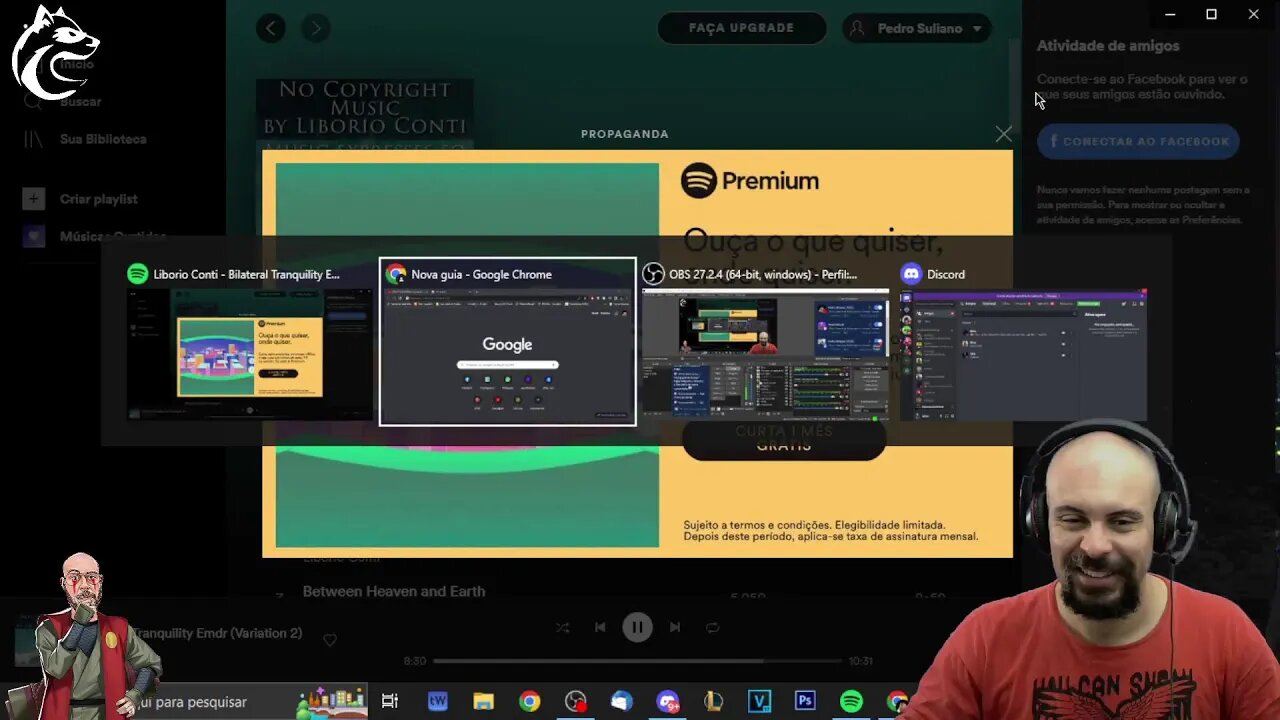This screenshot has width=1280, height=720.
Task: Open Buscar in the Spotify sidebar
Action: pyautogui.click(x=63, y=101)
